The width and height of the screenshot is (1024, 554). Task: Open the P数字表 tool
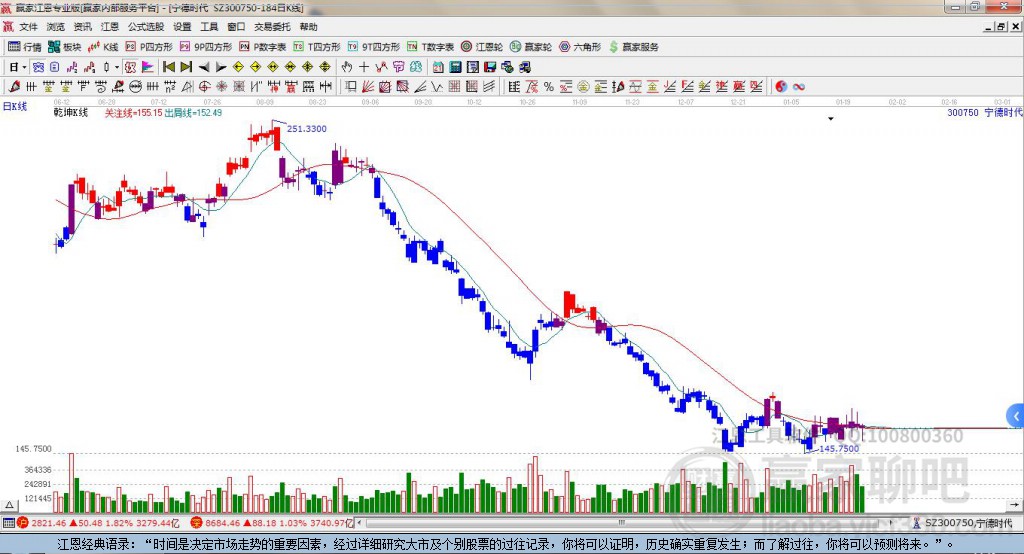[263, 47]
